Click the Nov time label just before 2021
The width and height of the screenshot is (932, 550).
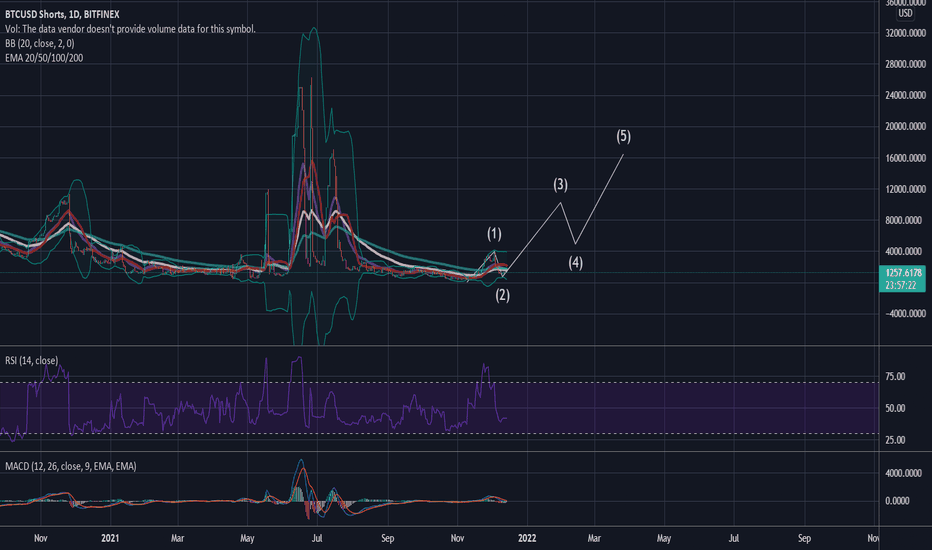(40, 538)
